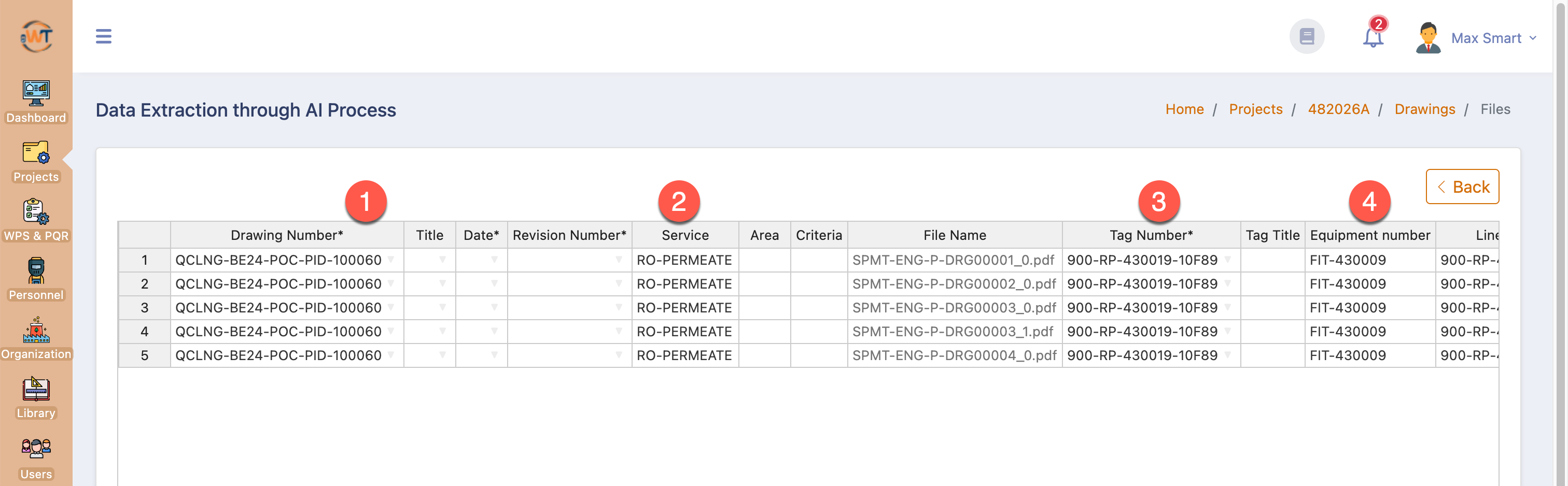
Task: Select the Drawing Number column header
Action: (x=287, y=235)
